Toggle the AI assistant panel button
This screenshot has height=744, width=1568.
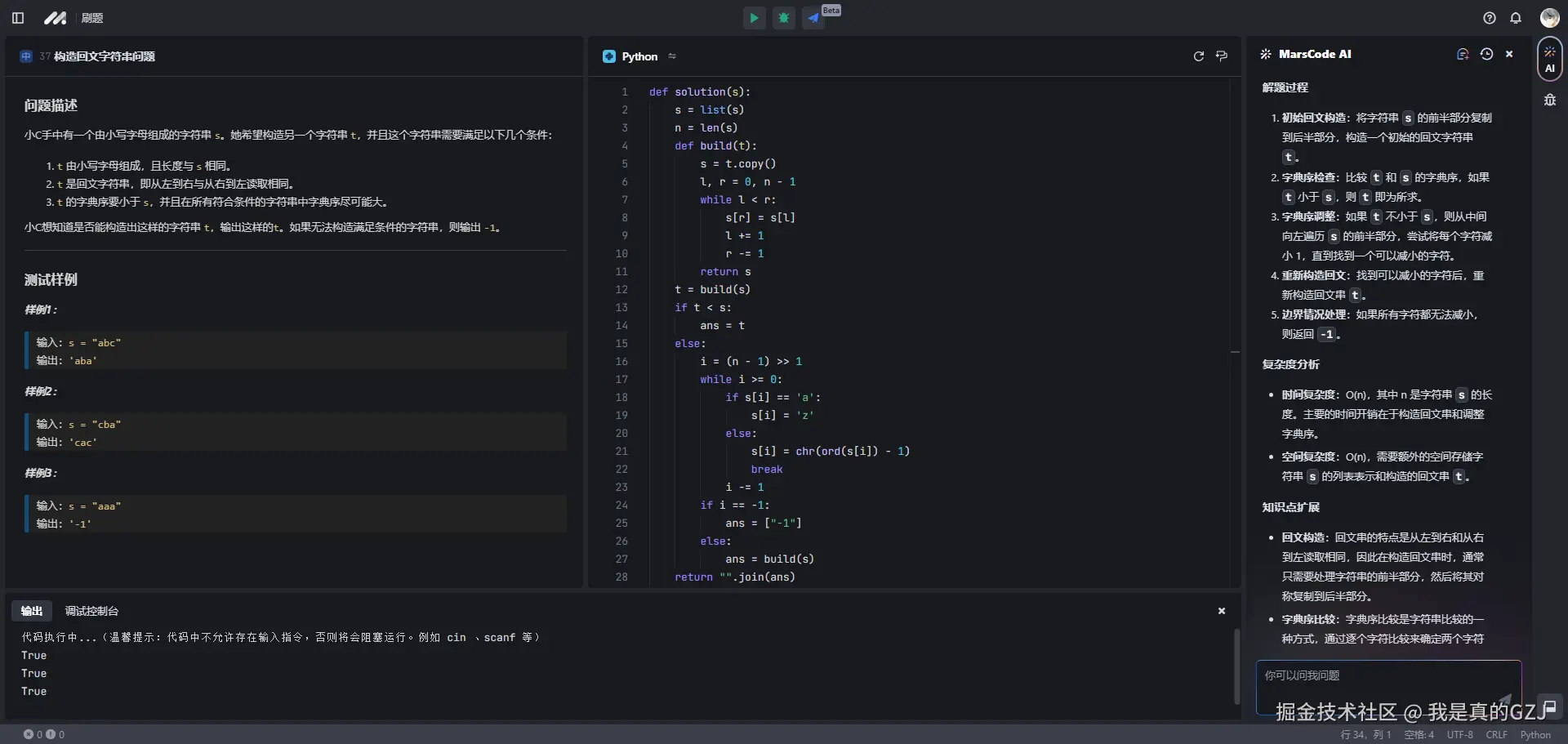[1549, 60]
